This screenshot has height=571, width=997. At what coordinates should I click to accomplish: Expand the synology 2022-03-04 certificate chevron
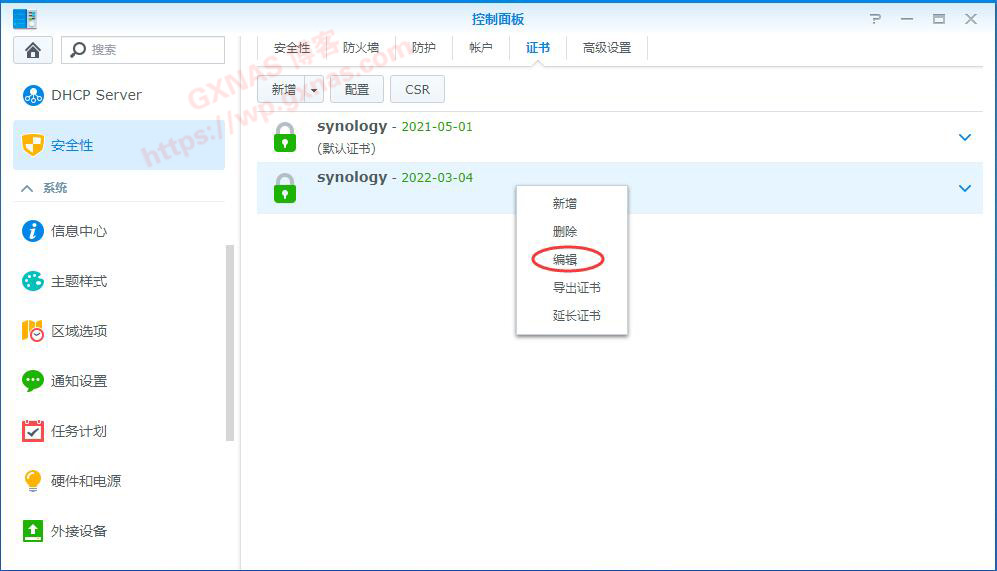click(965, 188)
